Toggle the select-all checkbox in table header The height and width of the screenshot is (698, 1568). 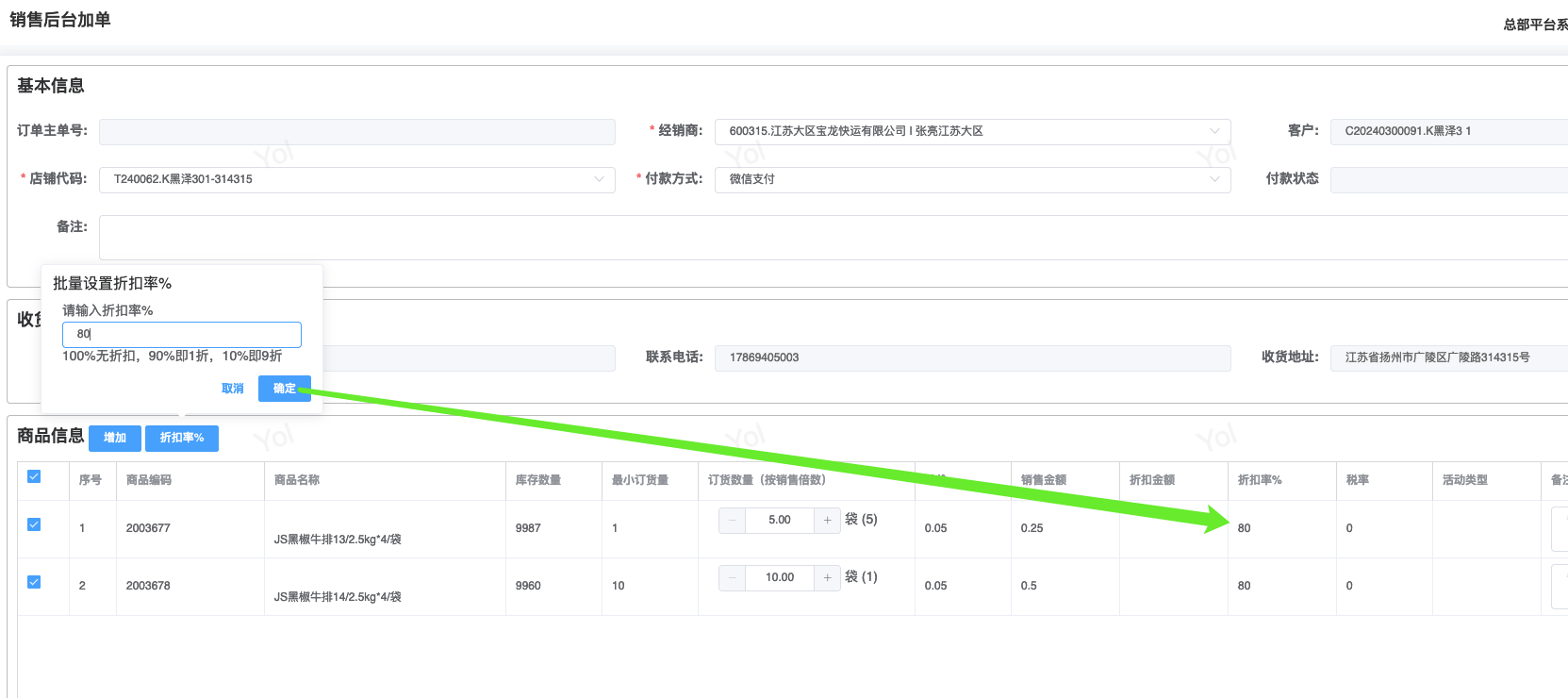(x=34, y=476)
